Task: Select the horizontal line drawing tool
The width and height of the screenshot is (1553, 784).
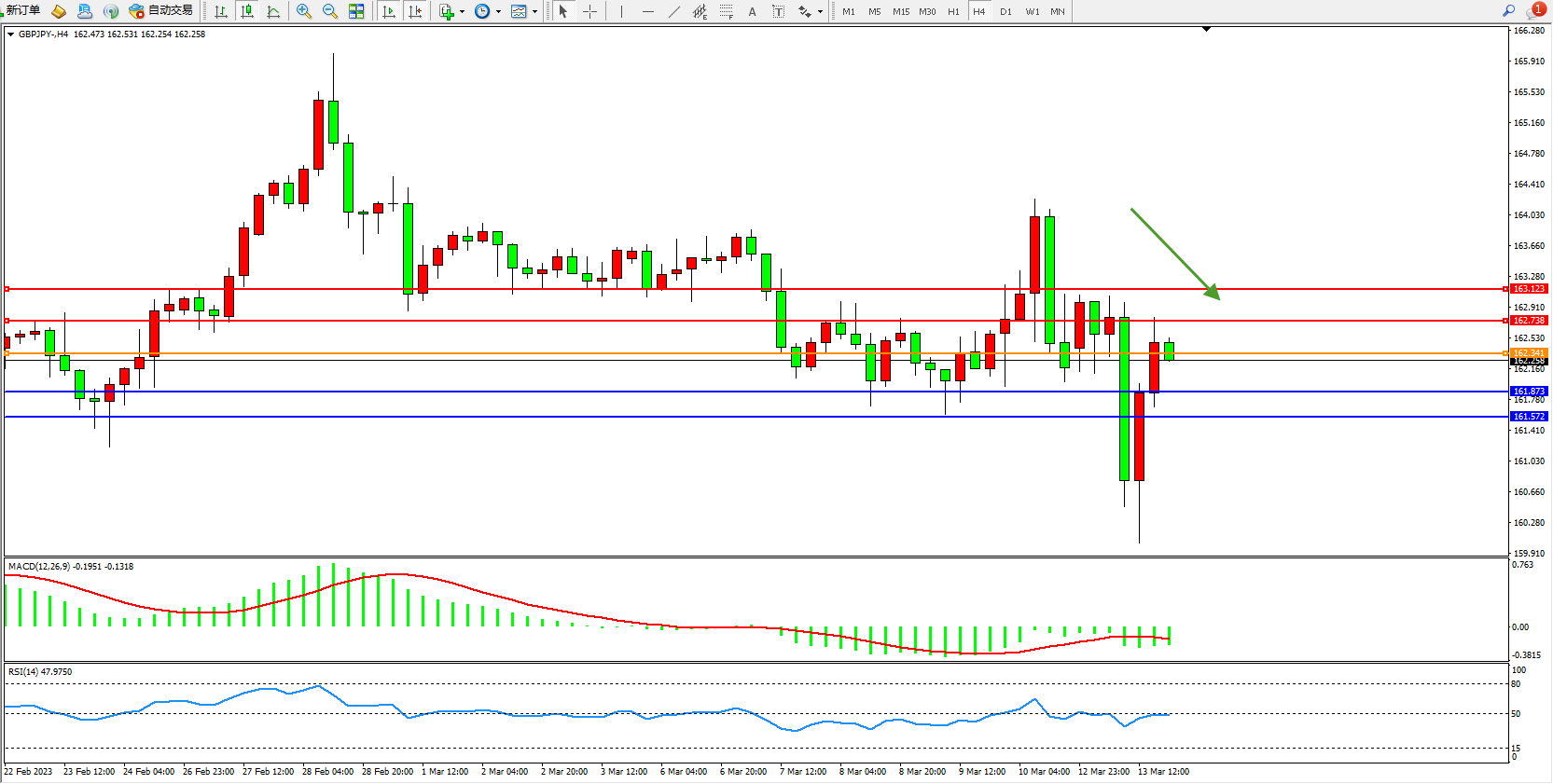Action: pyautogui.click(x=647, y=11)
